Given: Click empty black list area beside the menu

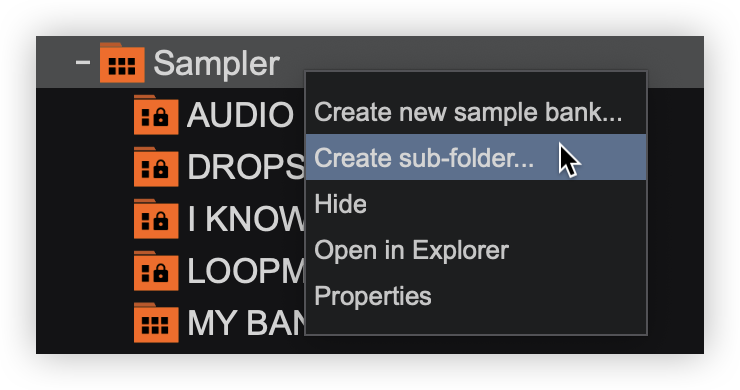Looking at the screenshot, I should (675, 217).
